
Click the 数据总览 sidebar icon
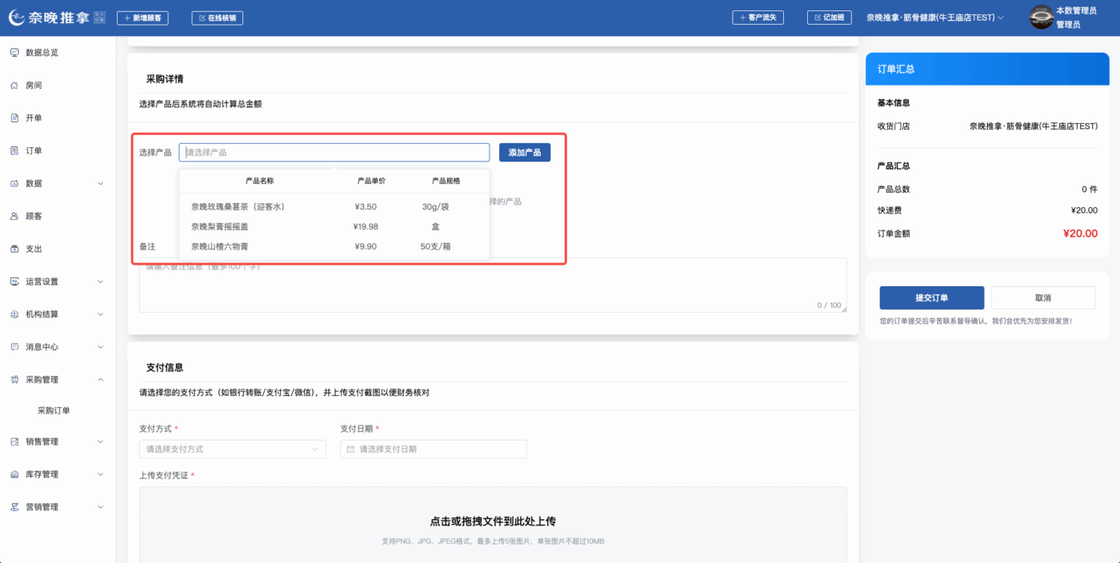[14, 52]
